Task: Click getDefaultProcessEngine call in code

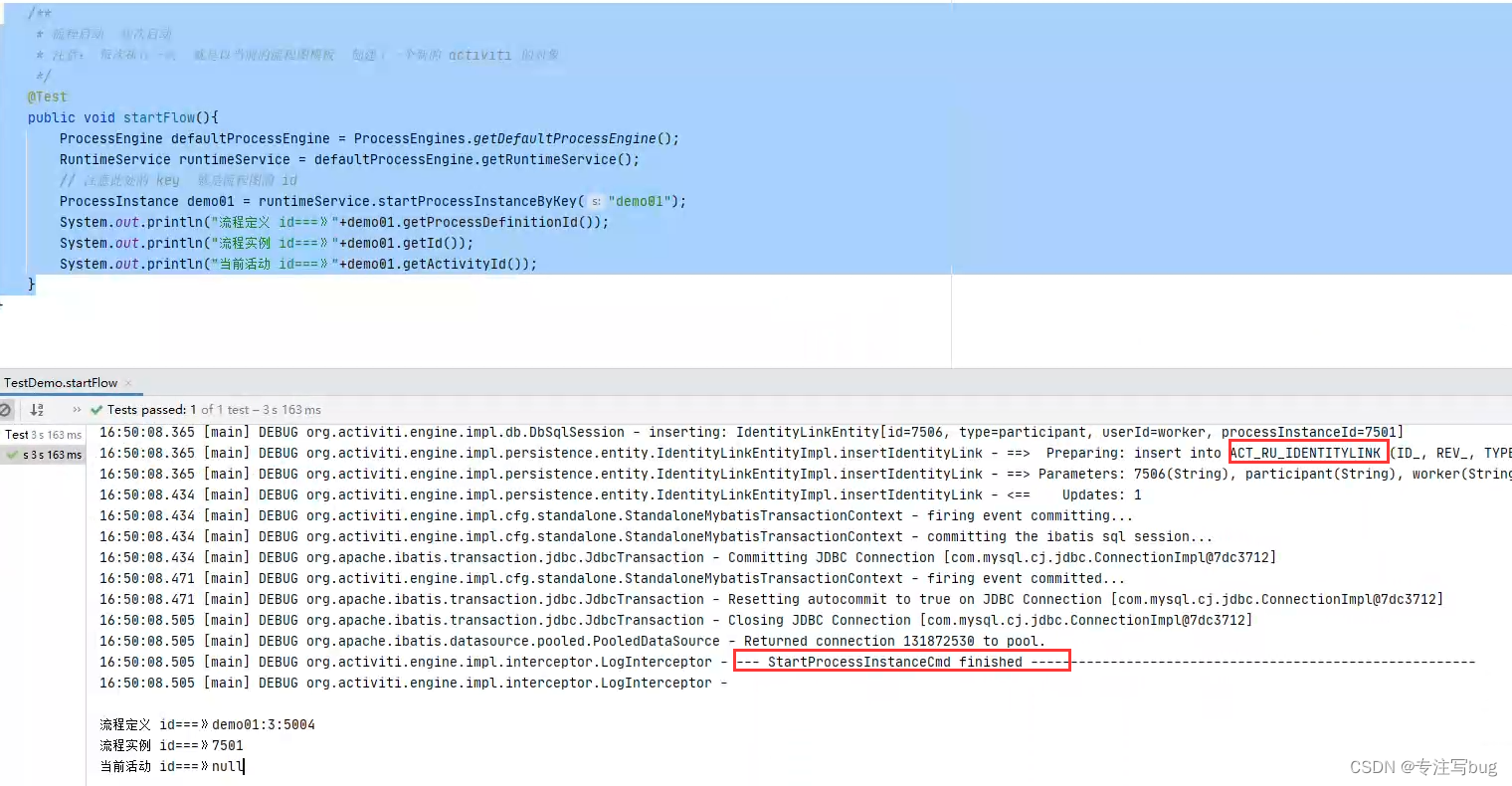Action: click(564, 138)
